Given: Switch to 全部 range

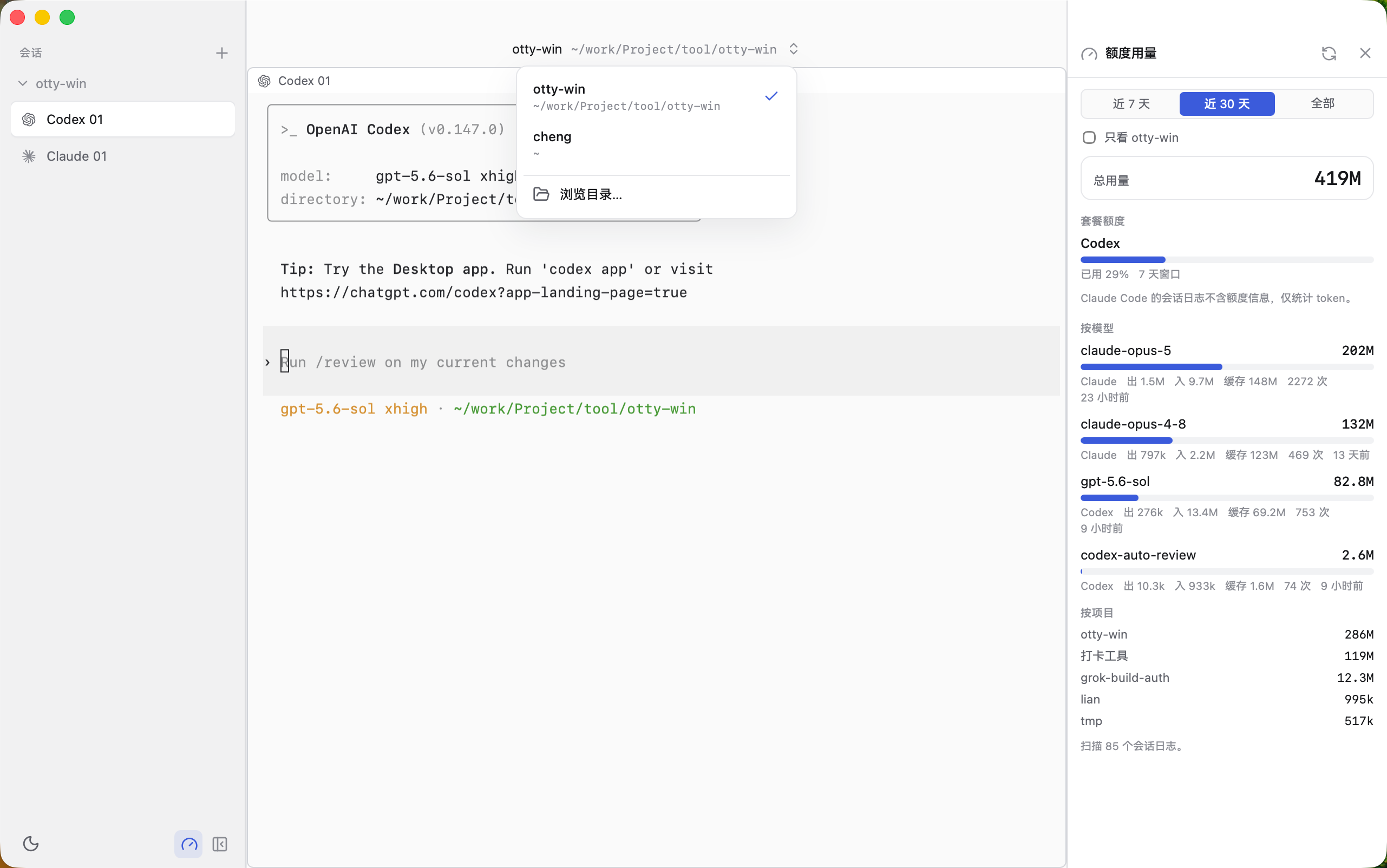Looking at the screenshot, I should point(1323,104).
